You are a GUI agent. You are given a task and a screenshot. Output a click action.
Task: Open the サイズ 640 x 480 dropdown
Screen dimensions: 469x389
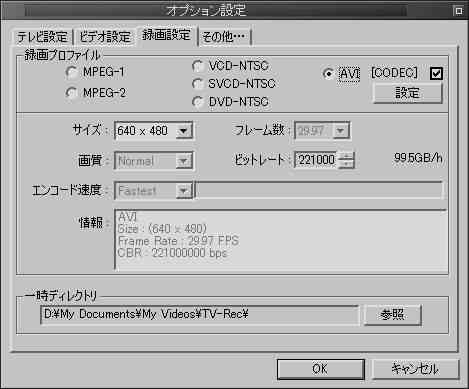[x=153, y=131]
